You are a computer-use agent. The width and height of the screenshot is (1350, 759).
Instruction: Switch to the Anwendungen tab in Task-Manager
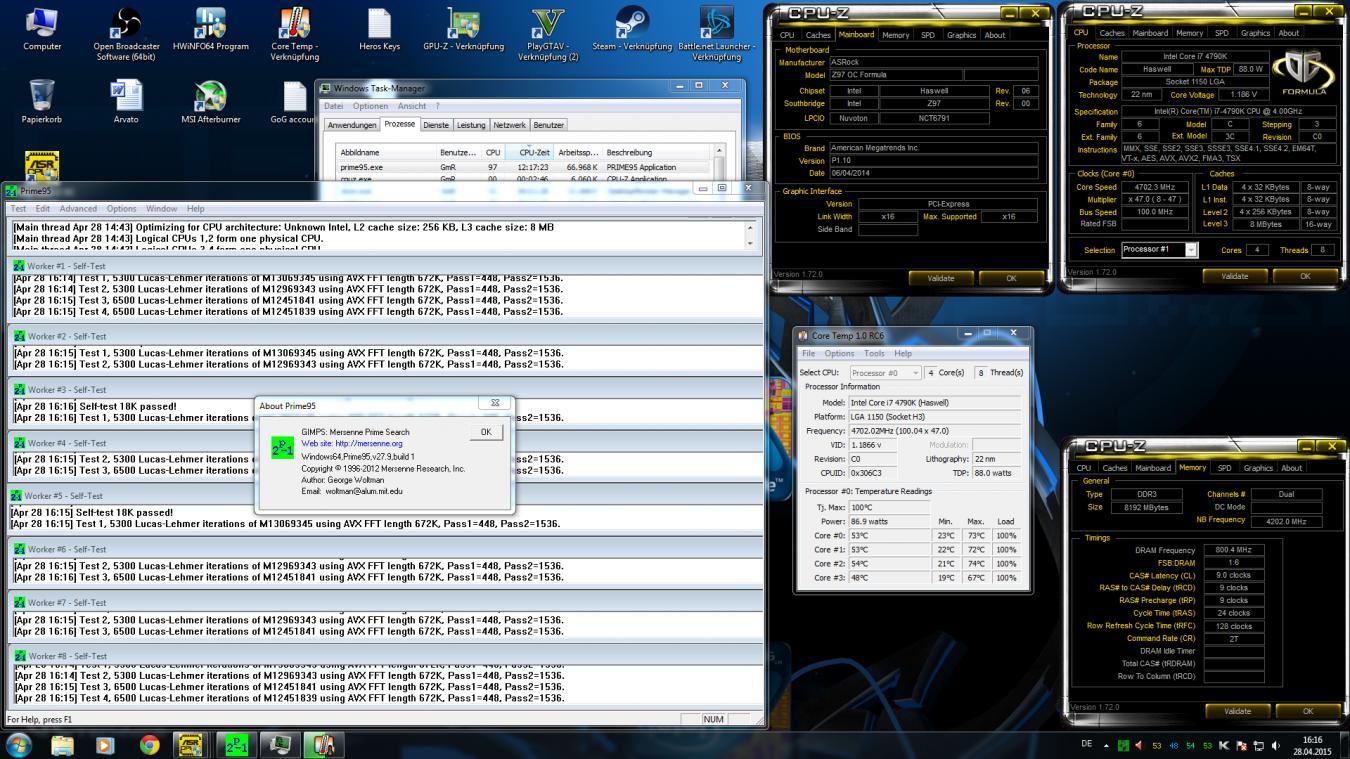click(352, 125)
